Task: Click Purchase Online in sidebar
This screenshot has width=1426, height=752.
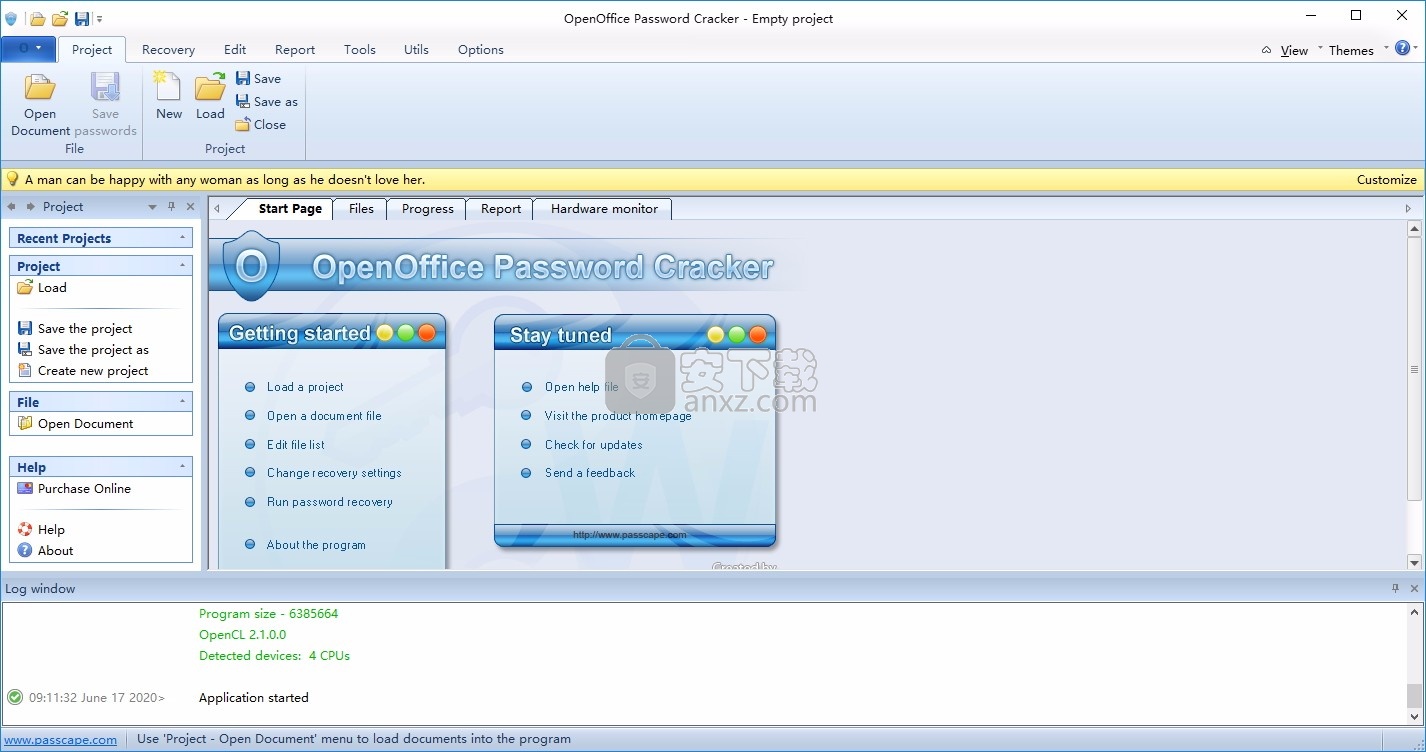Action: coord(74,488)
